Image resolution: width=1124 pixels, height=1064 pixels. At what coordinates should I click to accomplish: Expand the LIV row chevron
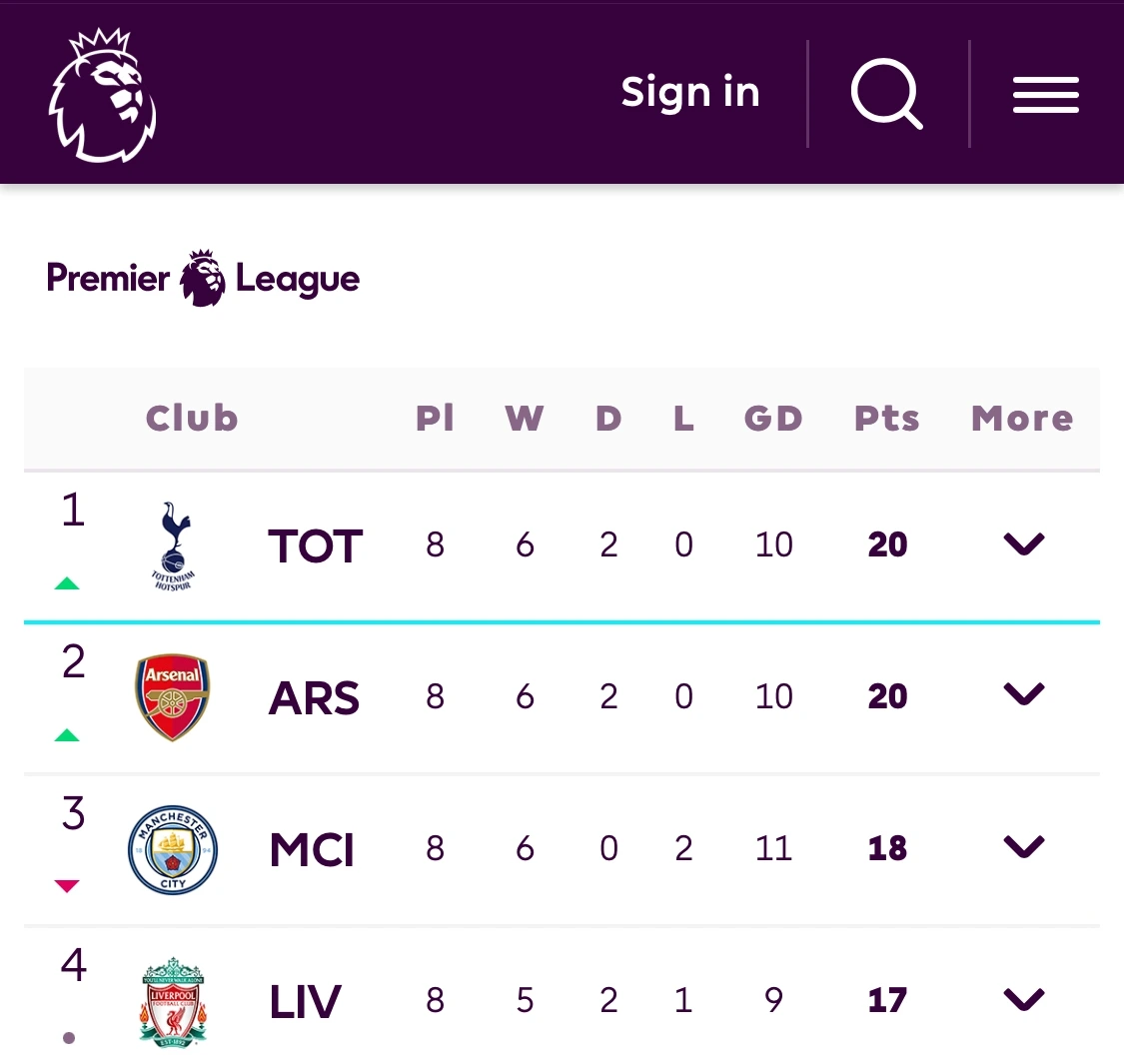[x=1024, y=999]
